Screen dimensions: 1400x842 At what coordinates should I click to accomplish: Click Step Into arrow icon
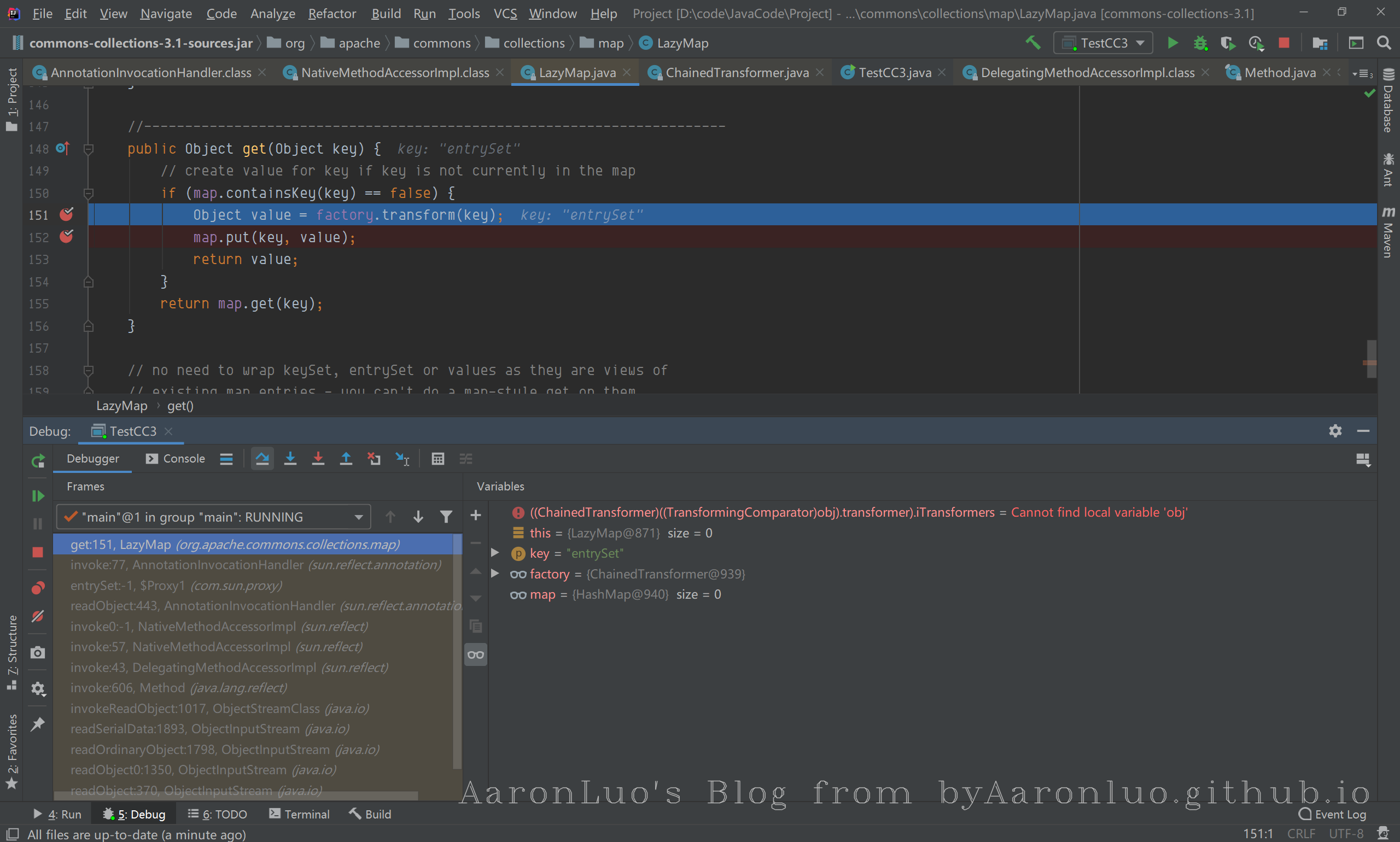[x=290, y=458]
